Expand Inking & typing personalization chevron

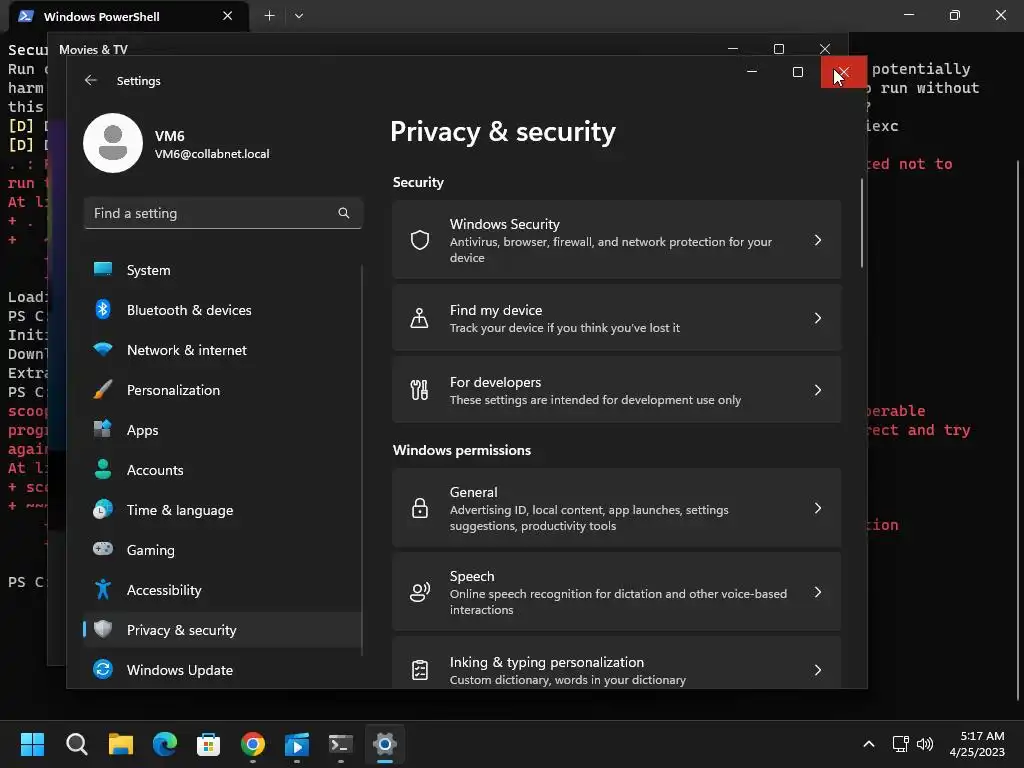(818, 669)
